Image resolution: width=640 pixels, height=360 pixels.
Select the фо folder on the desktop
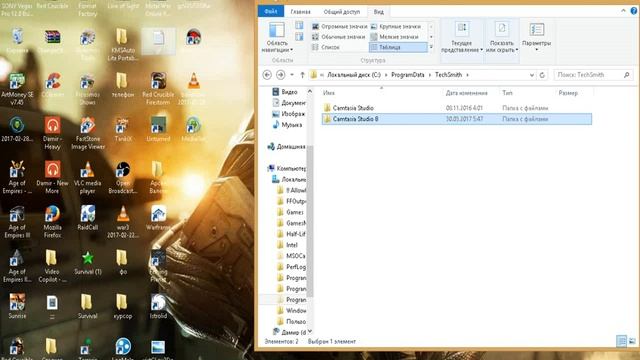[x=122, y=262]
